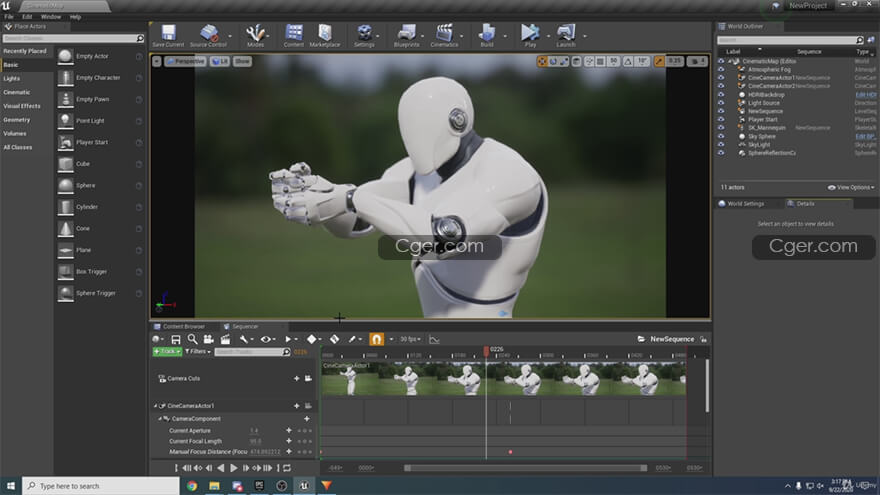This screenshot has height=495, width=880.
Task: Open the File menu
Action: tap(9, 17)
